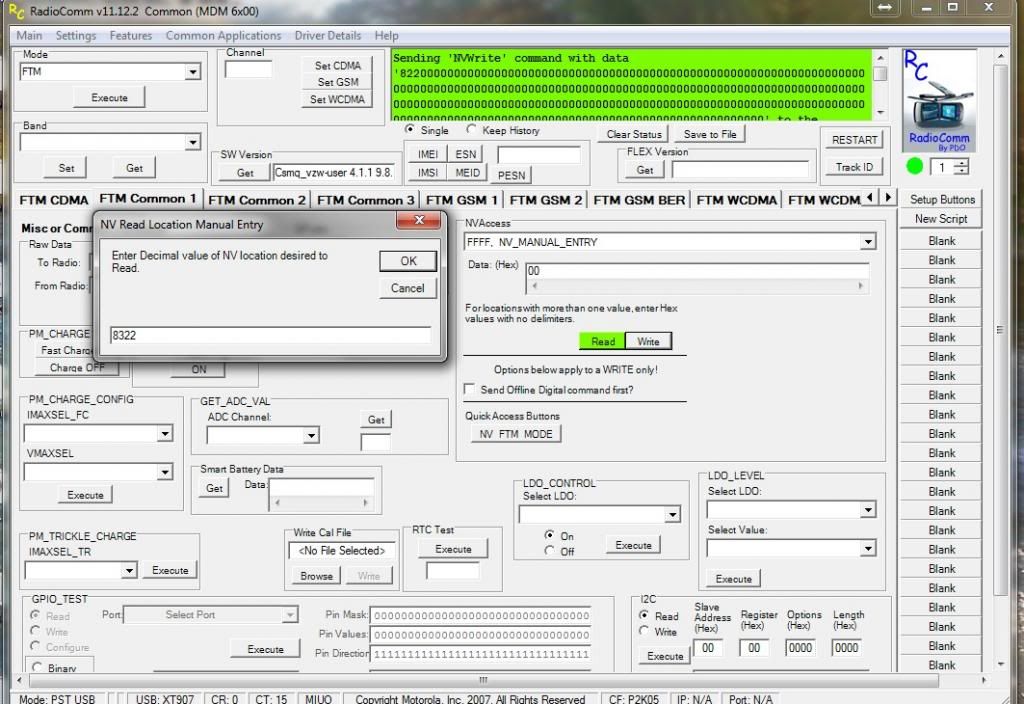Click the double-arrow button in the title bar

pyautogui.click(x=884, y=8)
